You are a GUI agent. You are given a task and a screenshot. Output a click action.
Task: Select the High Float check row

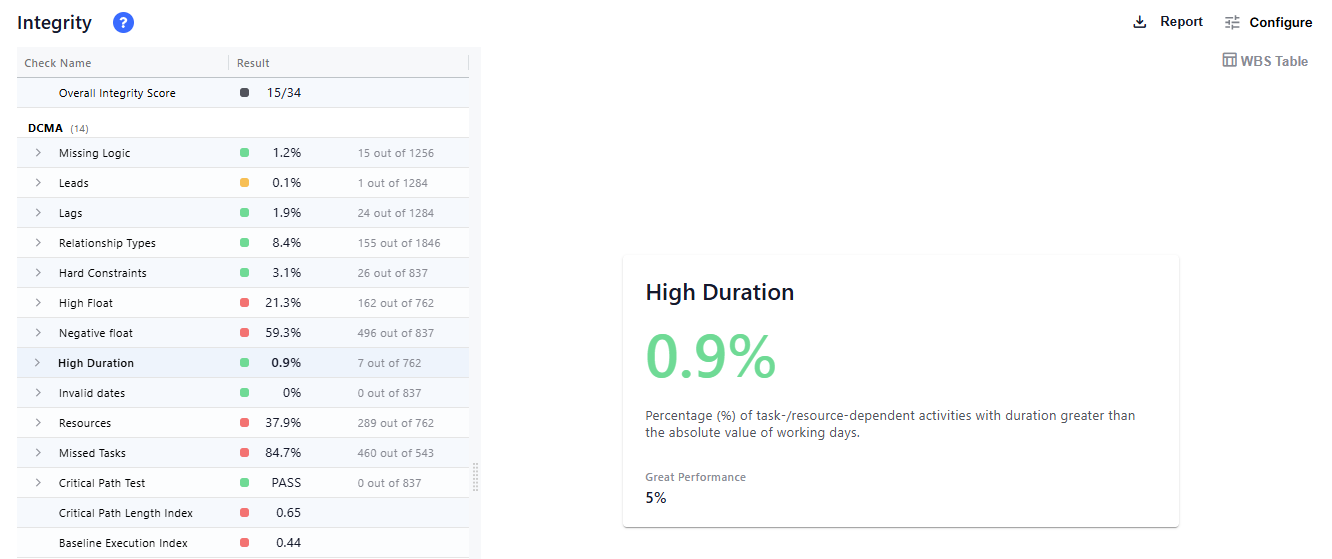(x=86, y=303)
